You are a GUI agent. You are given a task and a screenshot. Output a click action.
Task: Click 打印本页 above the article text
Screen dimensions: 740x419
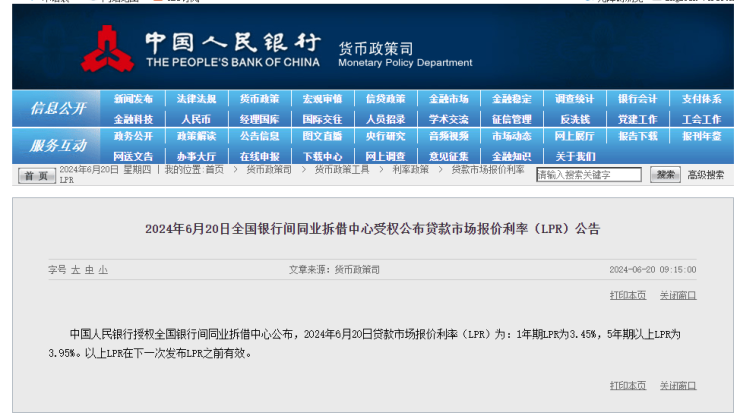628,295
